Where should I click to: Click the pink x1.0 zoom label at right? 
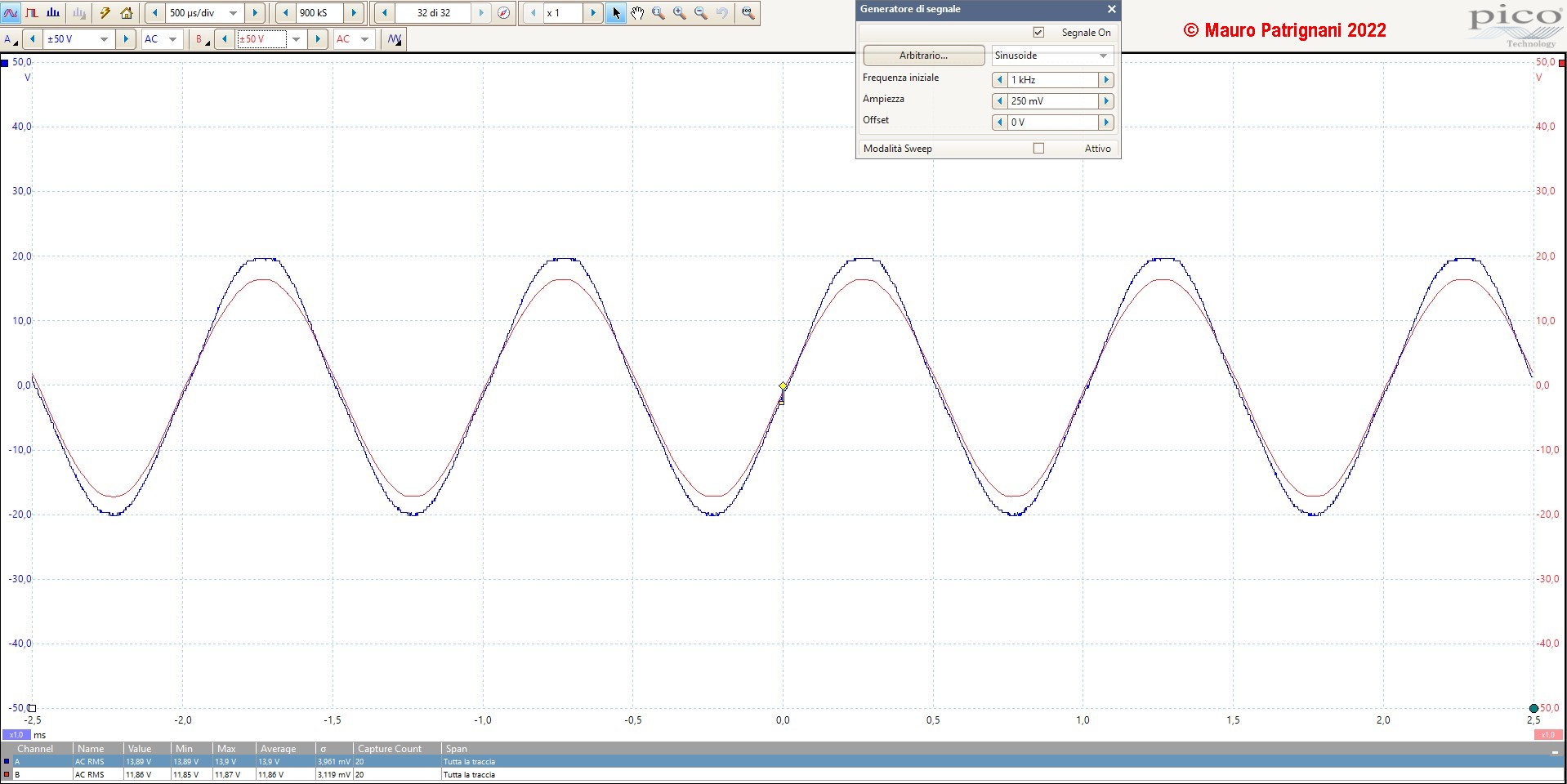[1548, 735]
